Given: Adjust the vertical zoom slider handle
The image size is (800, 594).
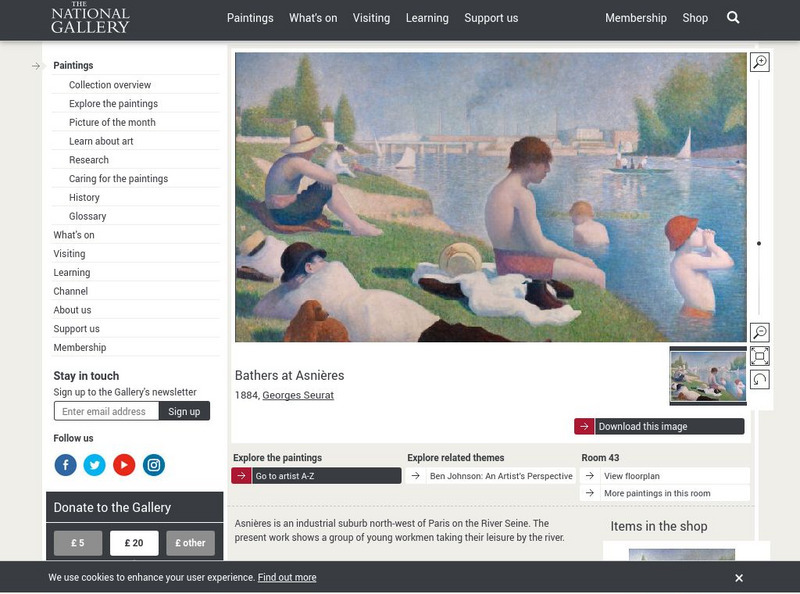Looking at the screenshot, I should click(x=759, y=243).
